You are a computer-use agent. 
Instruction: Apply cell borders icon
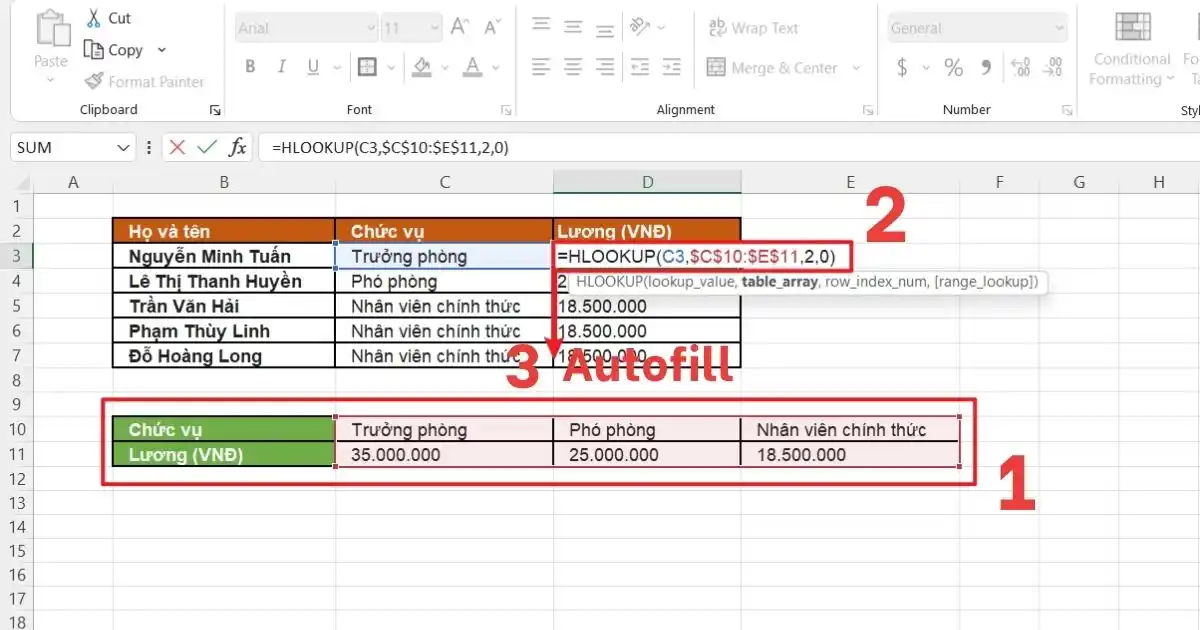[367, 67]
